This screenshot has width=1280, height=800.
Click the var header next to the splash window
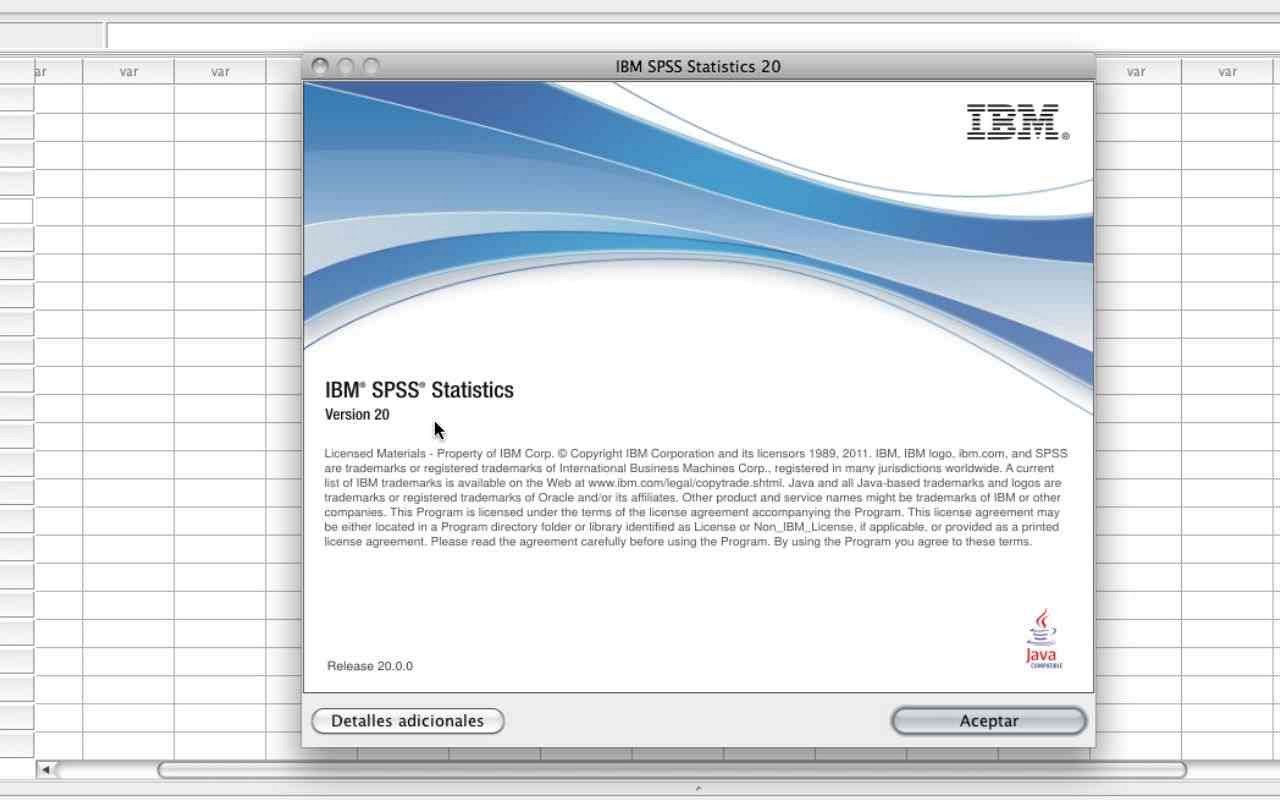1136,71
